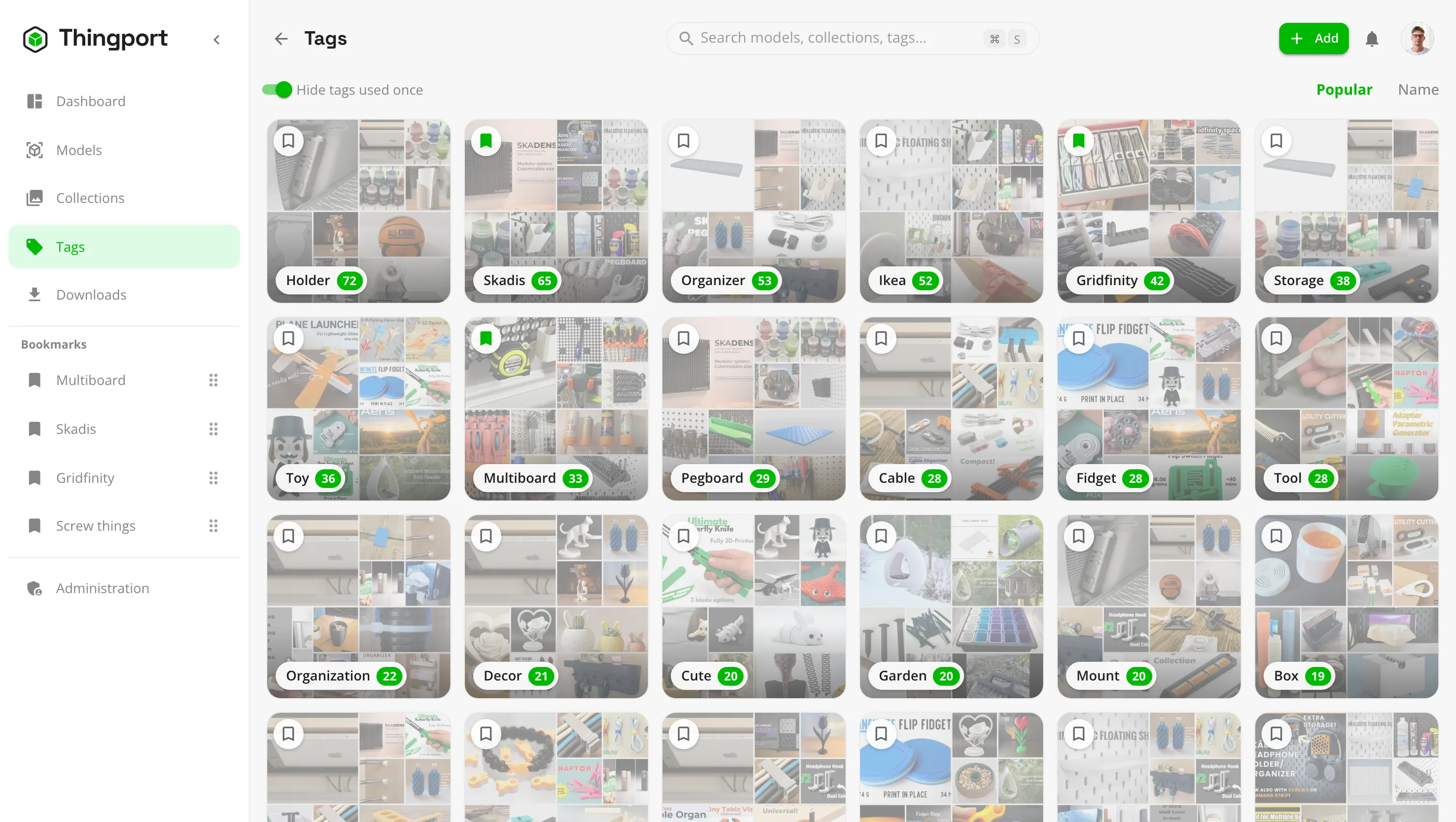Viewport: 1456px width, 822px height.
Task: Bookmark the Ikea tag card
Action: (x=881, y=141)
